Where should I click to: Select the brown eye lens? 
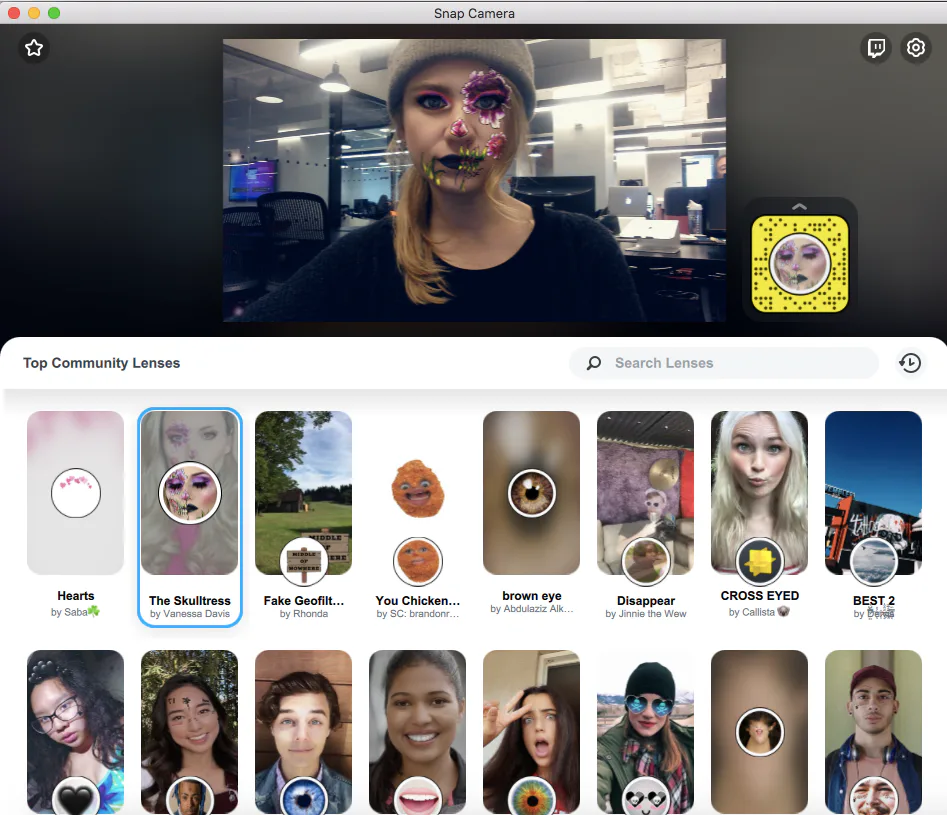(x=531, y=514)
